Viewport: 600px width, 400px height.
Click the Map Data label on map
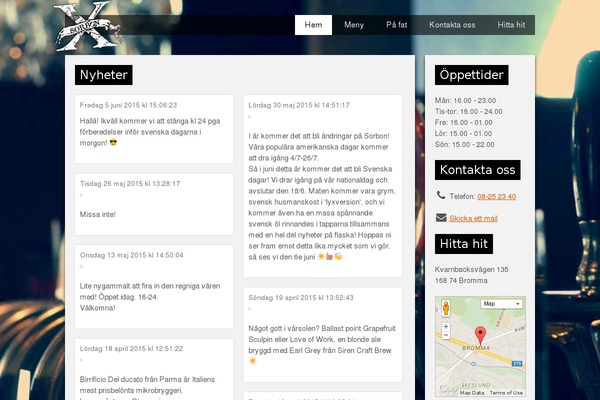(472, 393)
